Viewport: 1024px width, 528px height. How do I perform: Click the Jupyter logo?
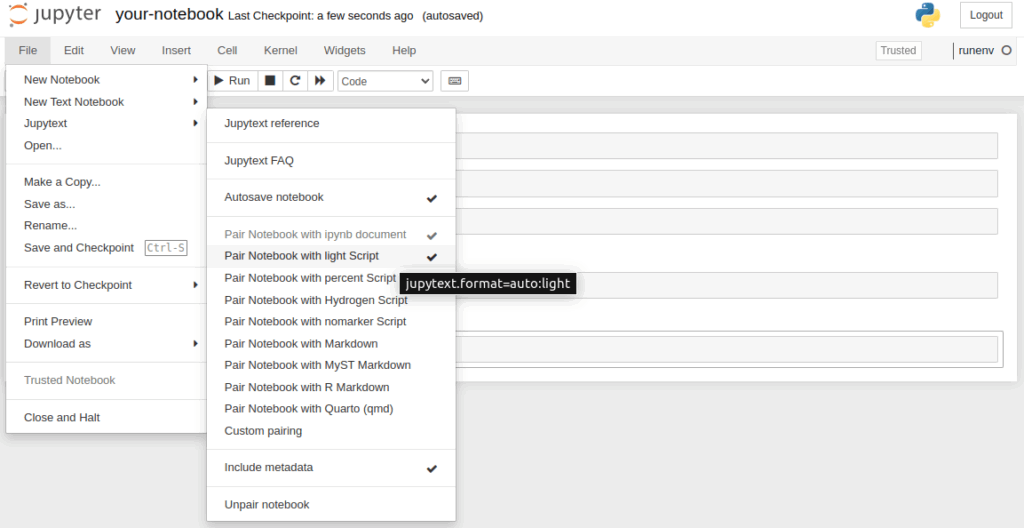[56, 15]
